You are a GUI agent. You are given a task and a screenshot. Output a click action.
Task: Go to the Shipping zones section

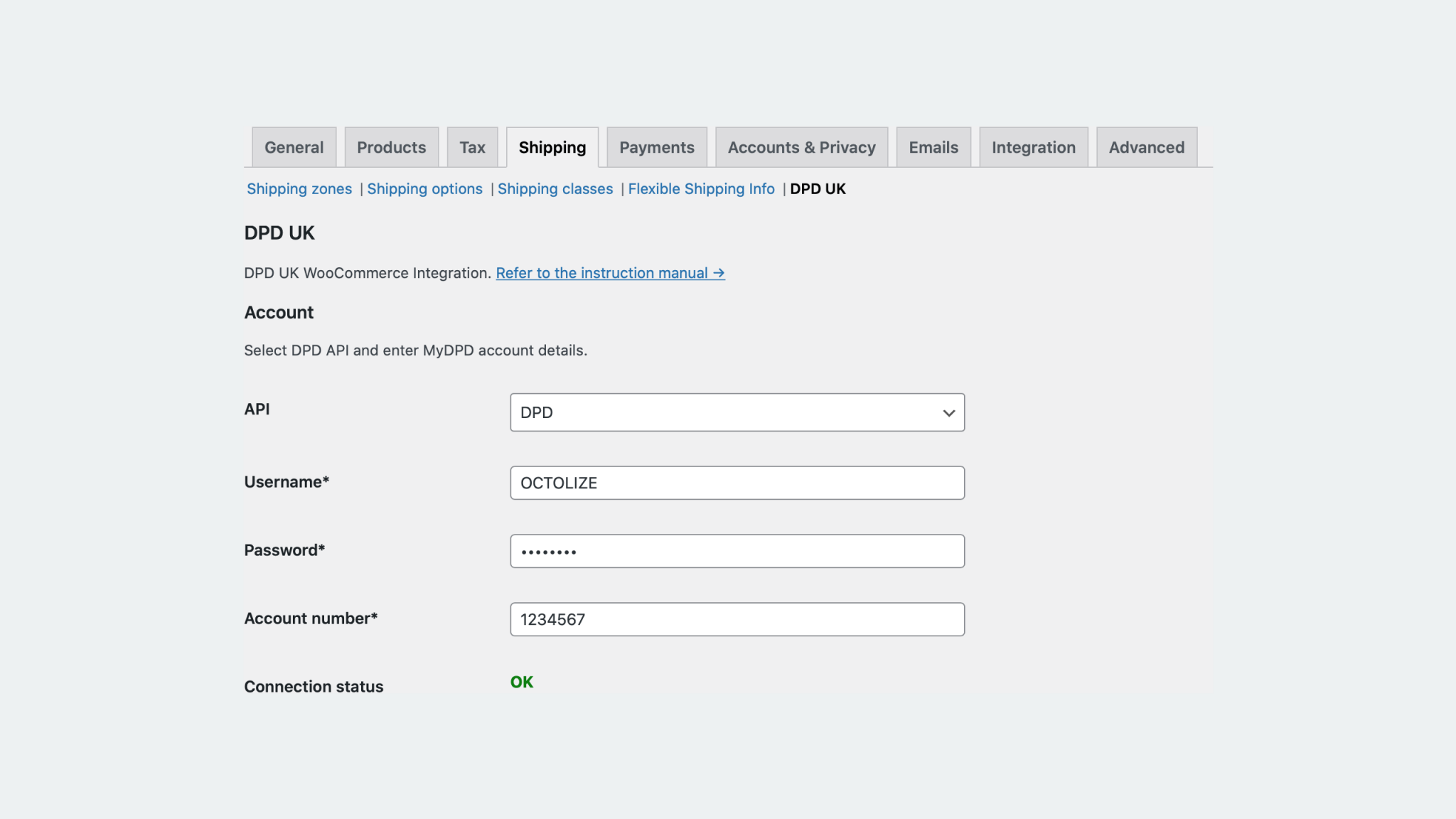[299, 189]
